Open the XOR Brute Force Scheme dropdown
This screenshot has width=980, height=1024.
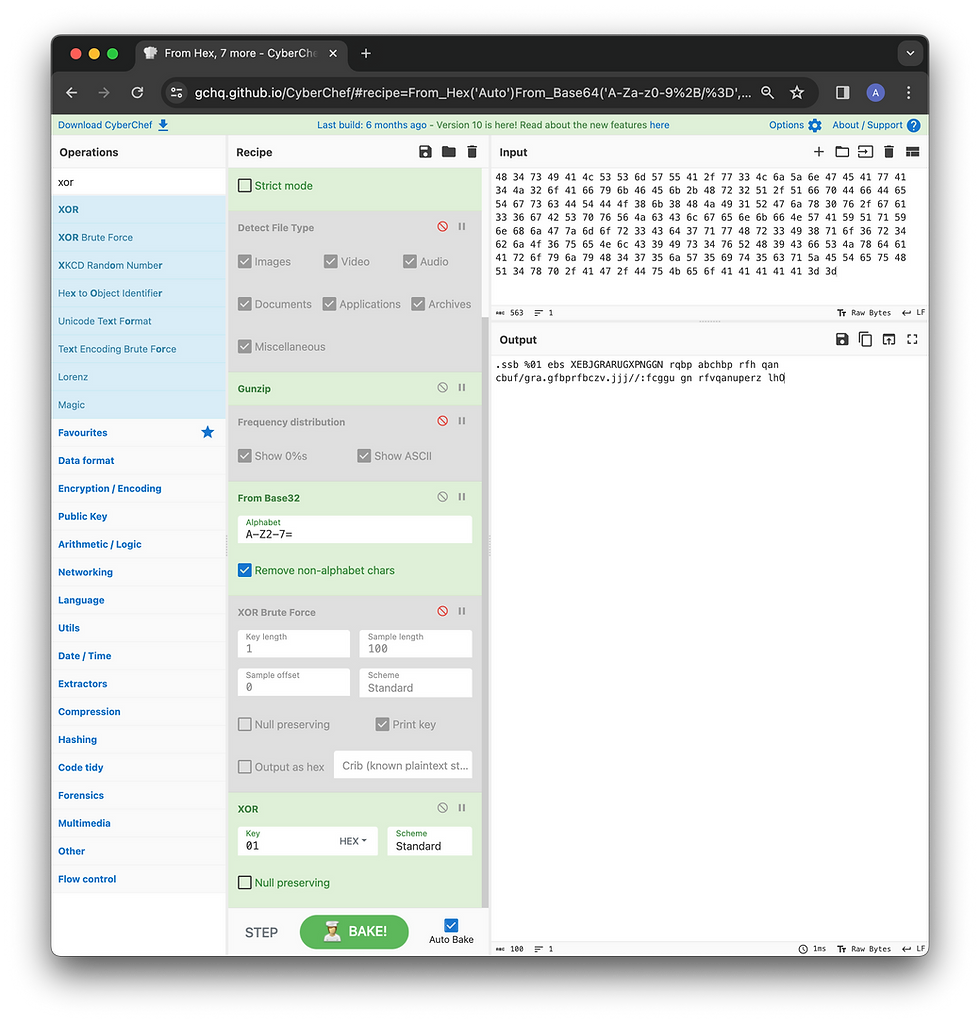point(415,682)
